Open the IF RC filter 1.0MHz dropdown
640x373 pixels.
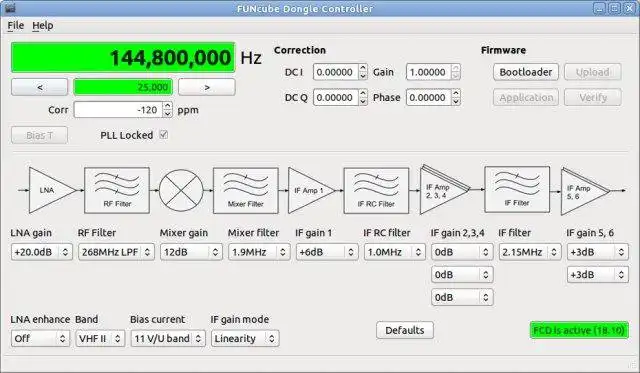[x=395, y=252]
